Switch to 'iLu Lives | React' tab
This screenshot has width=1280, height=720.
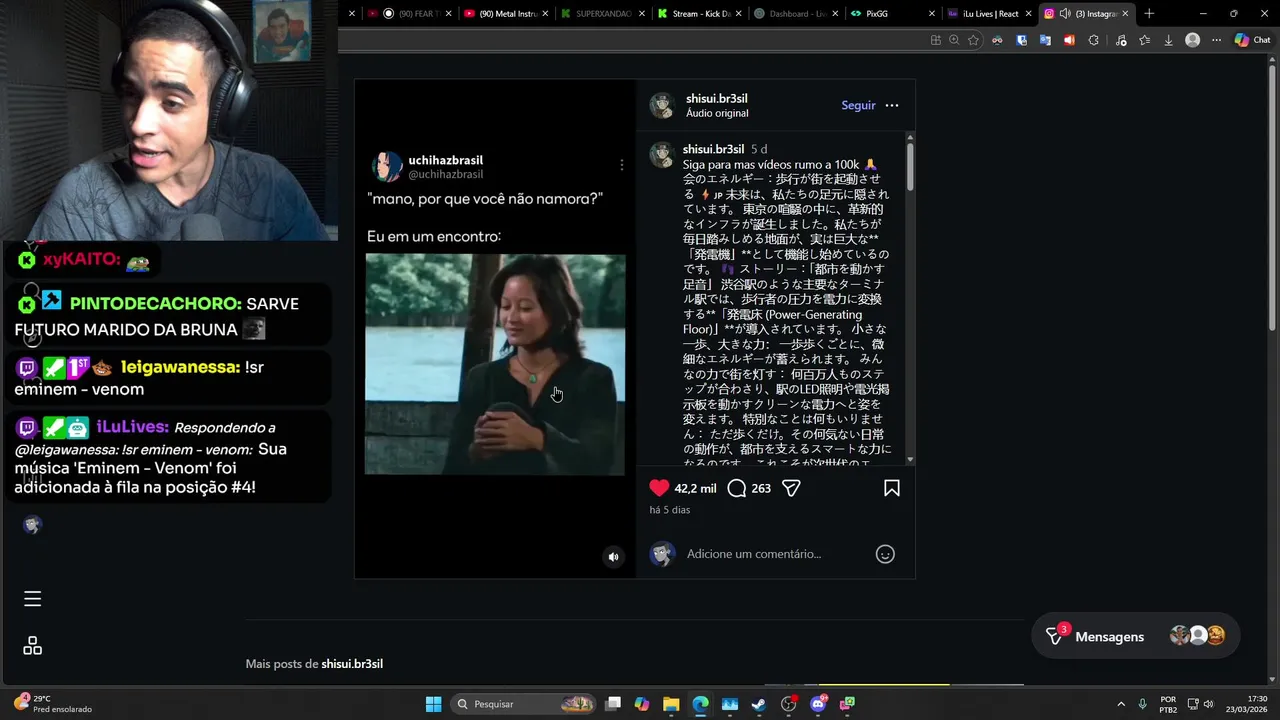coord(990,13)
